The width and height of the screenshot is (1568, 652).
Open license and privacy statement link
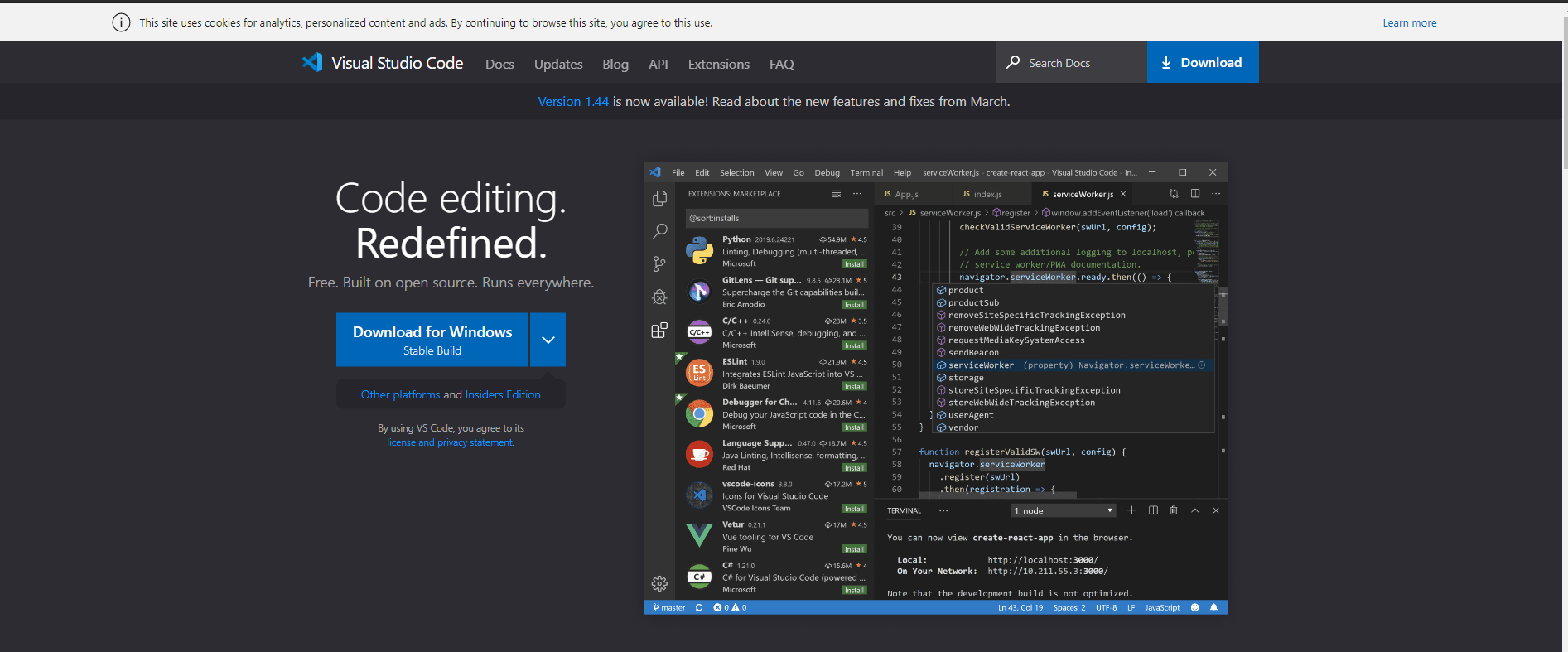[x=451, y=442]
